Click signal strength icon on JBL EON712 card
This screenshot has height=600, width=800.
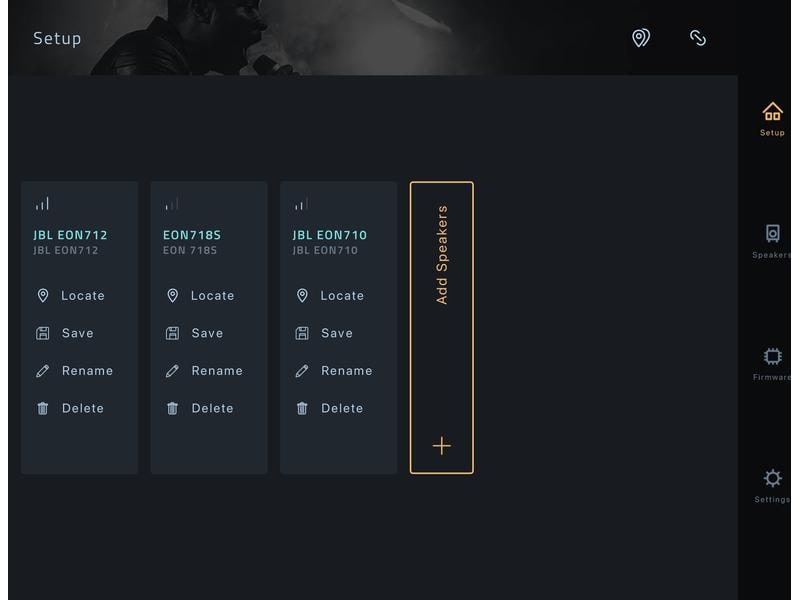coord(42,204)
